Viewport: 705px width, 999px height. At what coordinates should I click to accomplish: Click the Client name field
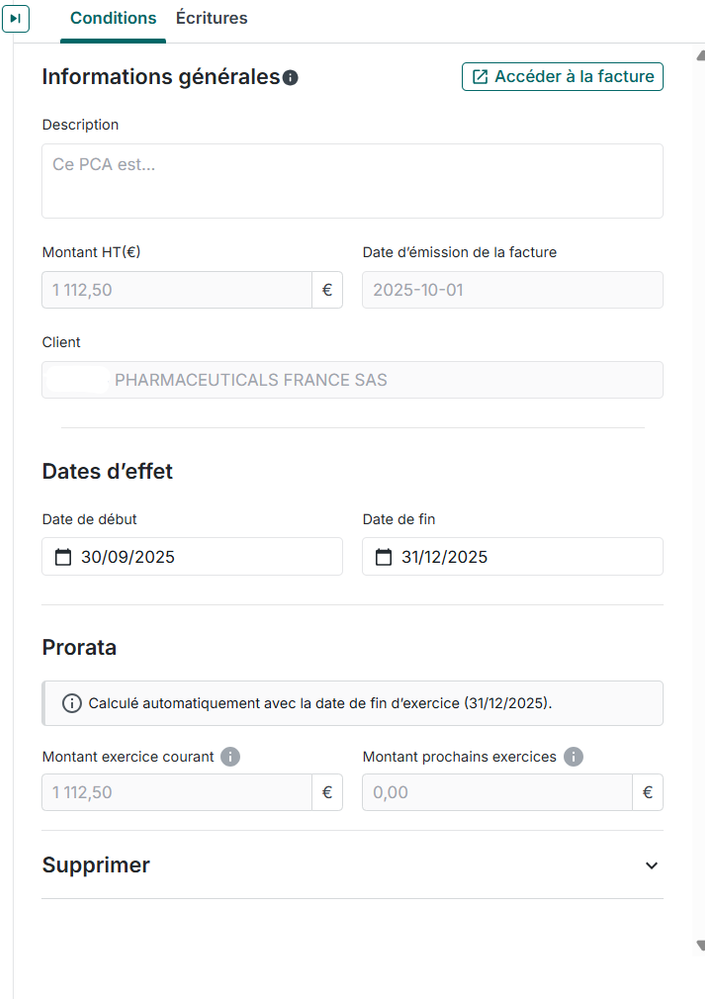(352, 380)
